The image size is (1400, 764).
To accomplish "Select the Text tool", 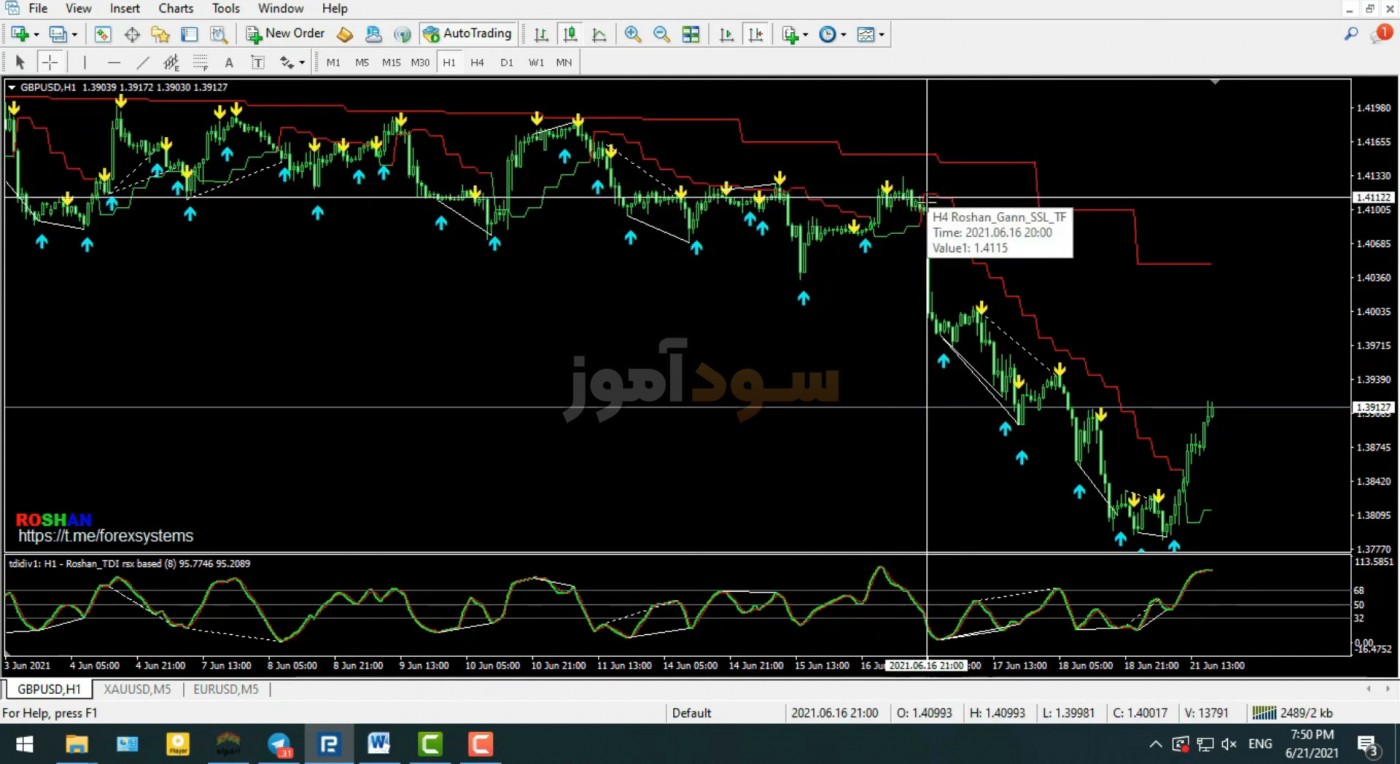I will [229, 62].
